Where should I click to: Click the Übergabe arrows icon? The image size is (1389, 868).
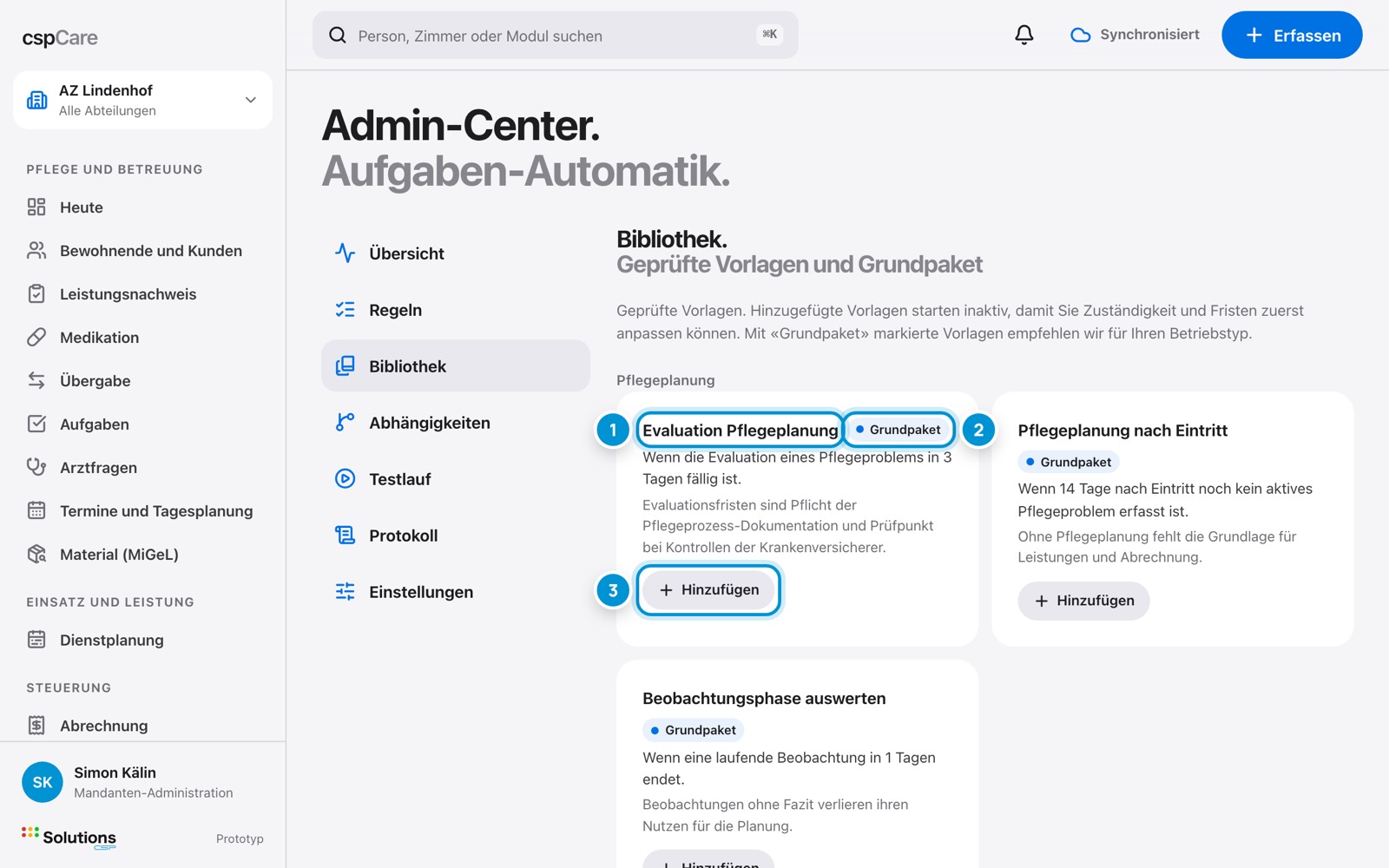(x=36, y=380)
